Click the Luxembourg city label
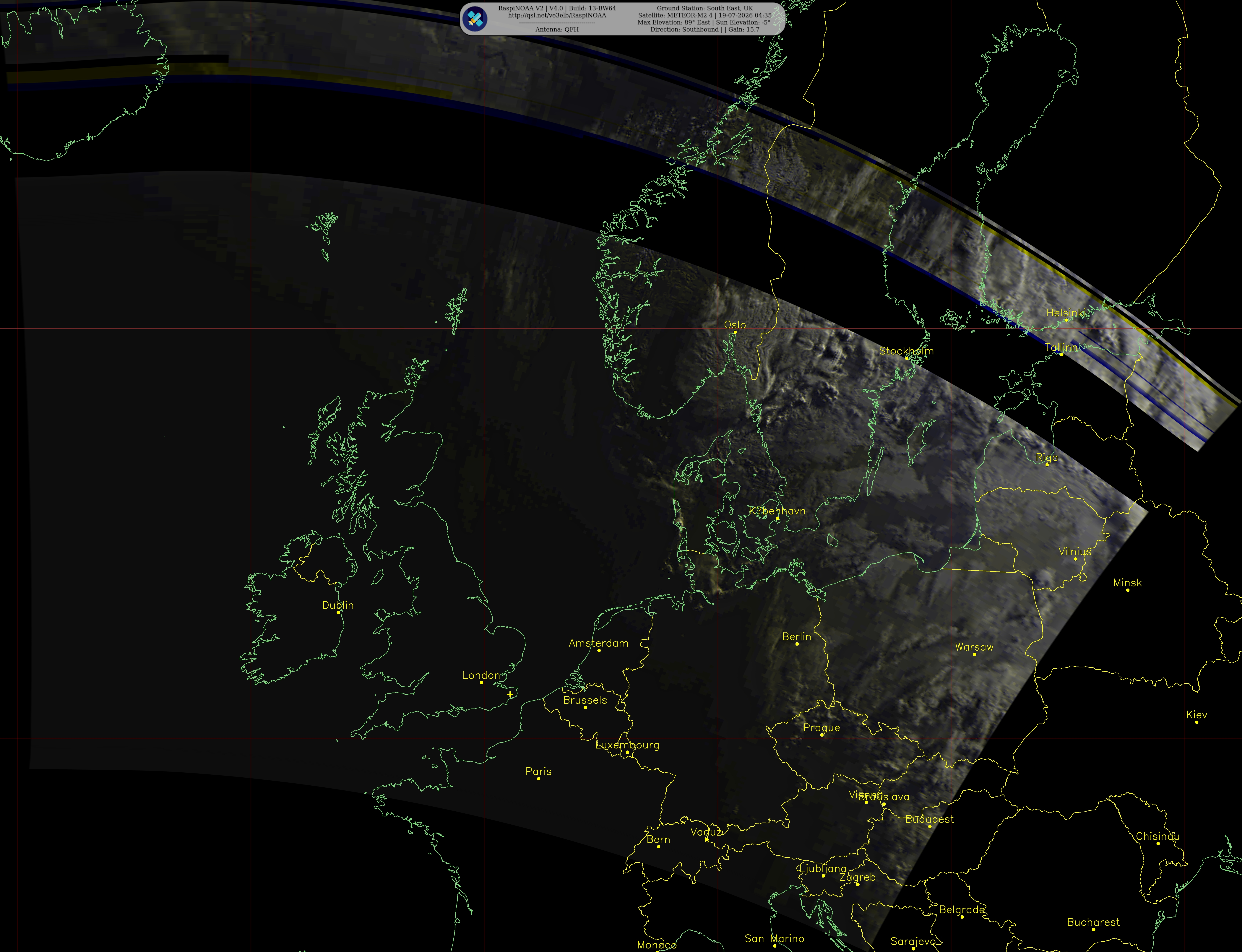1242x952 pixels. 627,745
